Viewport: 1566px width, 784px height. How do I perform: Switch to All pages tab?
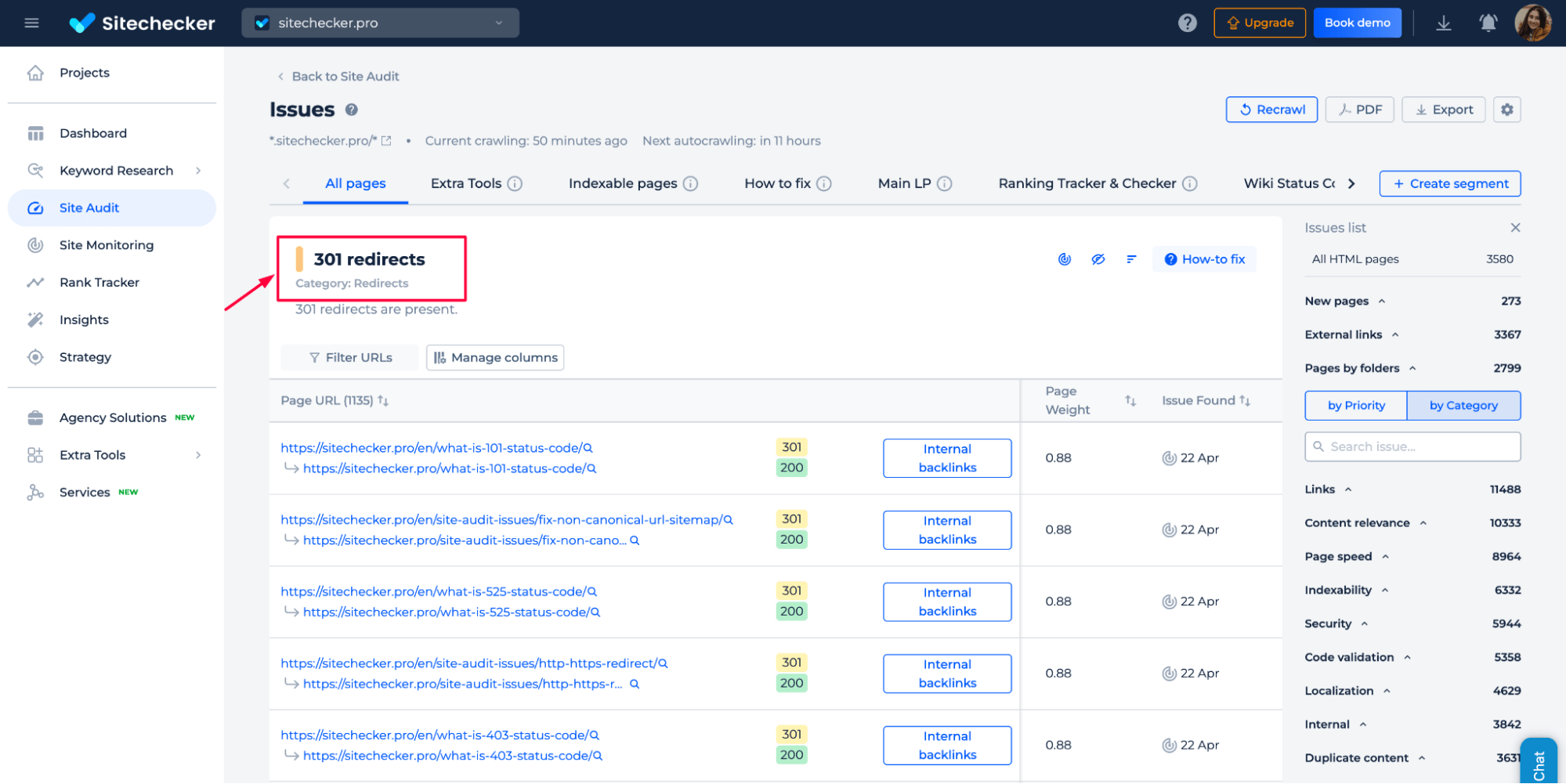point(356,183)
